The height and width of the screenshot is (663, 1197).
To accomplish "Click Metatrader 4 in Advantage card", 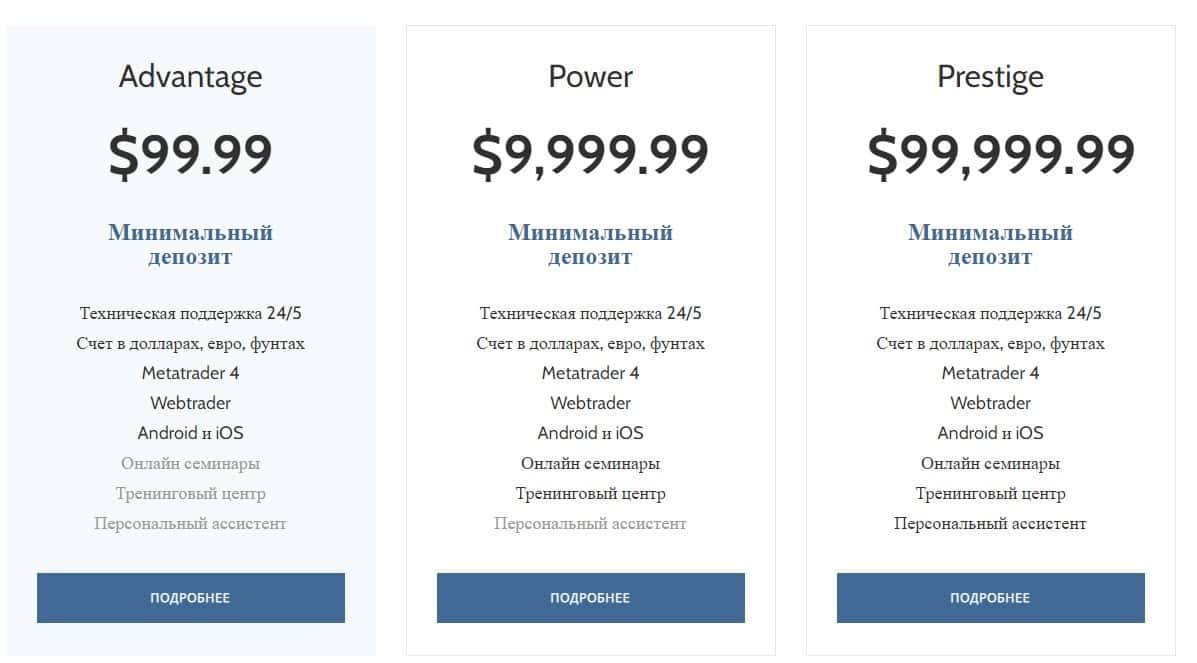I will click(190, 373).
